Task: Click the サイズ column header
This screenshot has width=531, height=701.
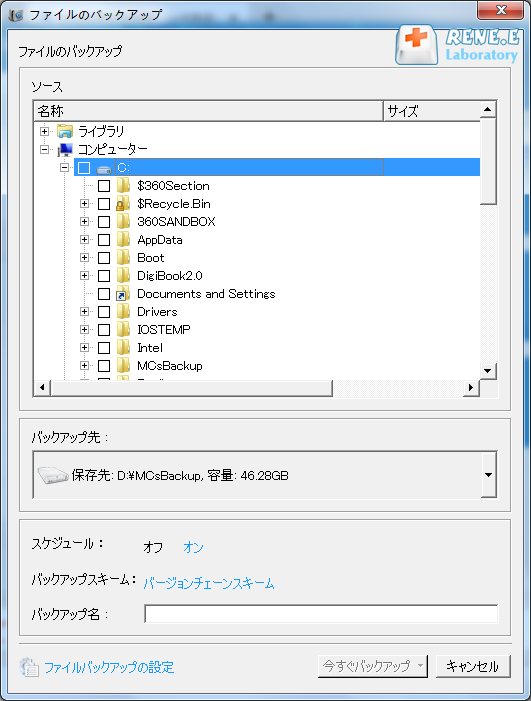Action: (432, 111)
